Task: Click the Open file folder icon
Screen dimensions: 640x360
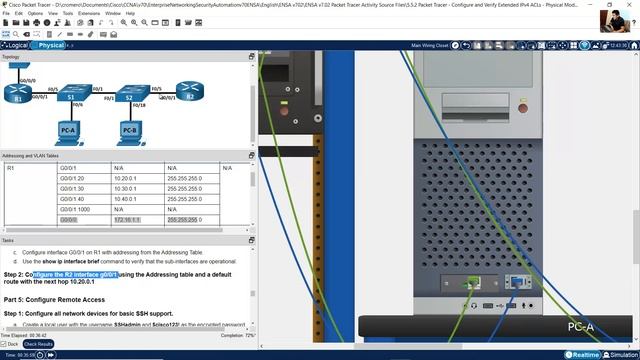Action: click(16, 23)
